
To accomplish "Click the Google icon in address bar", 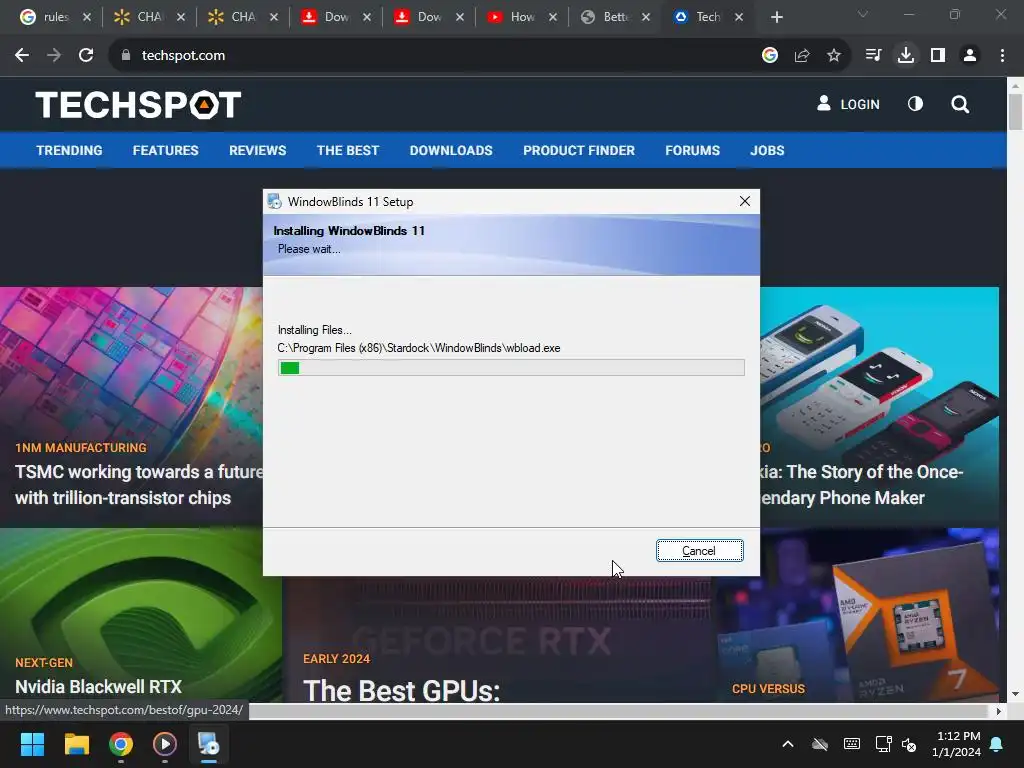I will [x=770, y=56].
